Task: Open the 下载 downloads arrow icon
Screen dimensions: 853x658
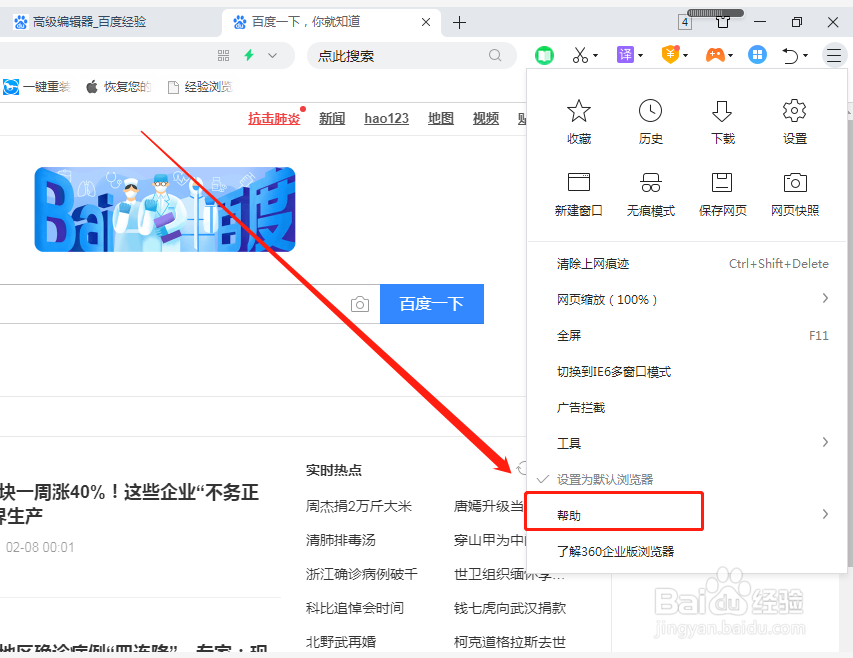Action: pyautogui.click(x=722, y=111)
